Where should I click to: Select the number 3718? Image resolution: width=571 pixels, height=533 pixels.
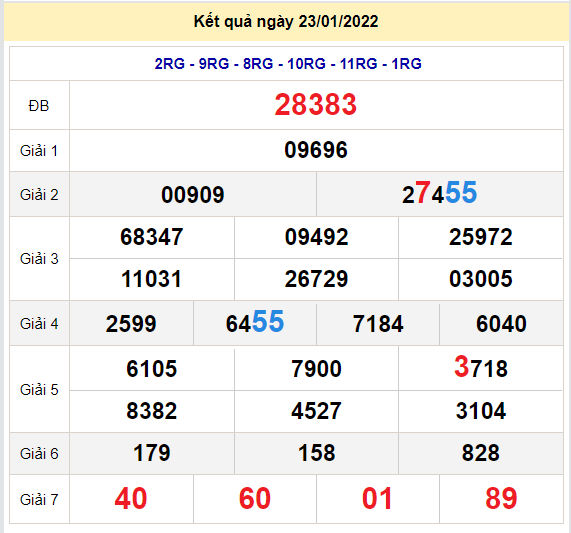[481, 367]
